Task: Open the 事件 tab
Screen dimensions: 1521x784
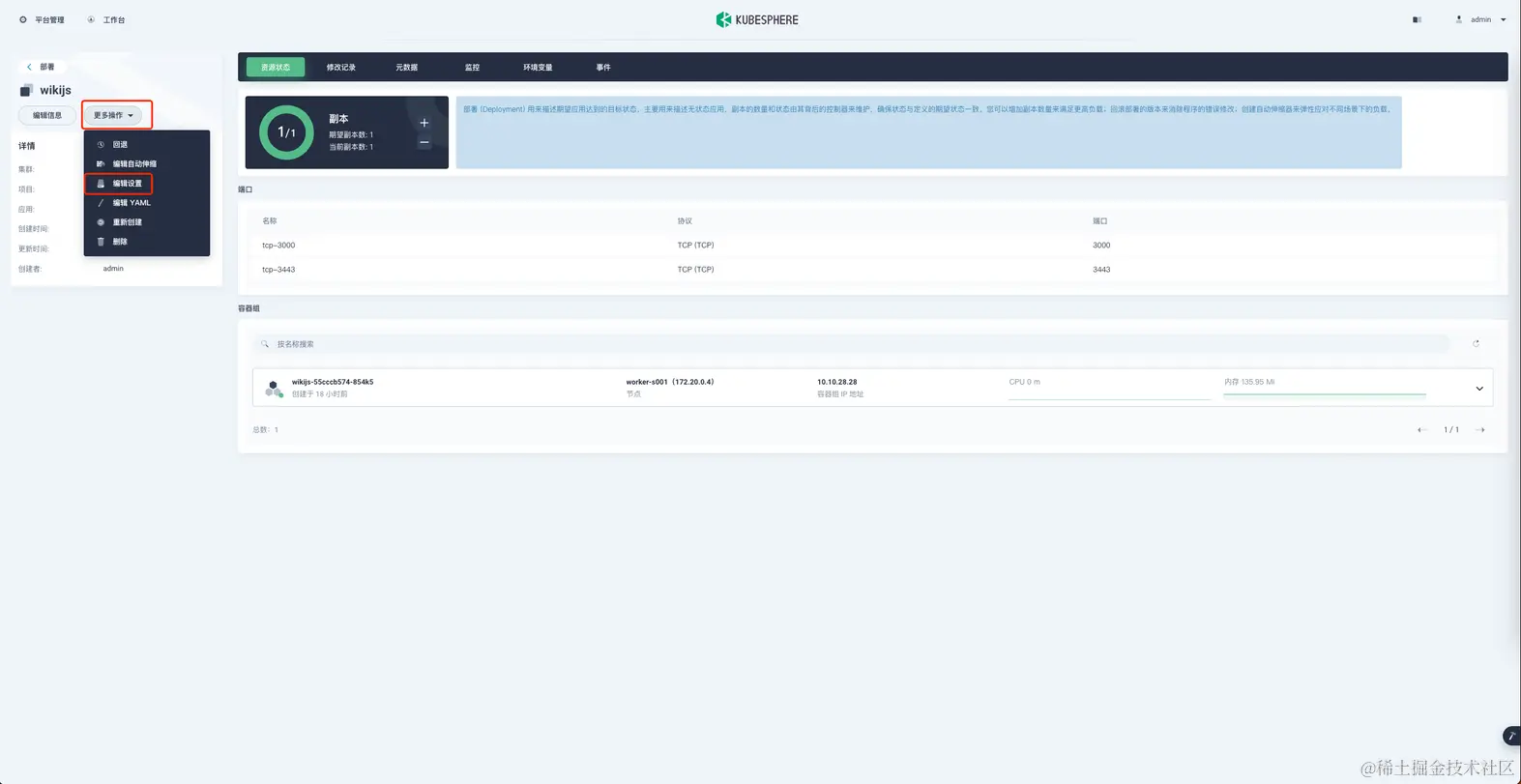Action: pyautogui.click(x=603, y=67)
